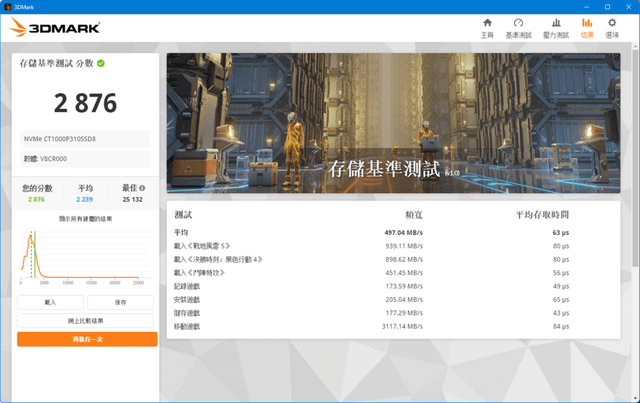Click the NVMe CT1000P310SSD8 device field

click(x=85, y=139)
